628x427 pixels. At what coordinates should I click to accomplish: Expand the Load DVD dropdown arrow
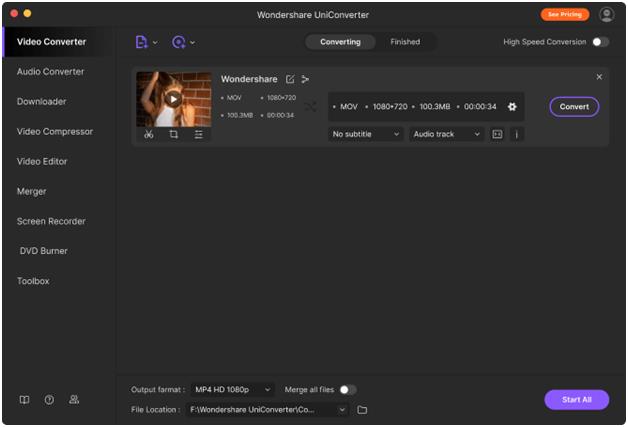pos(193,42)
